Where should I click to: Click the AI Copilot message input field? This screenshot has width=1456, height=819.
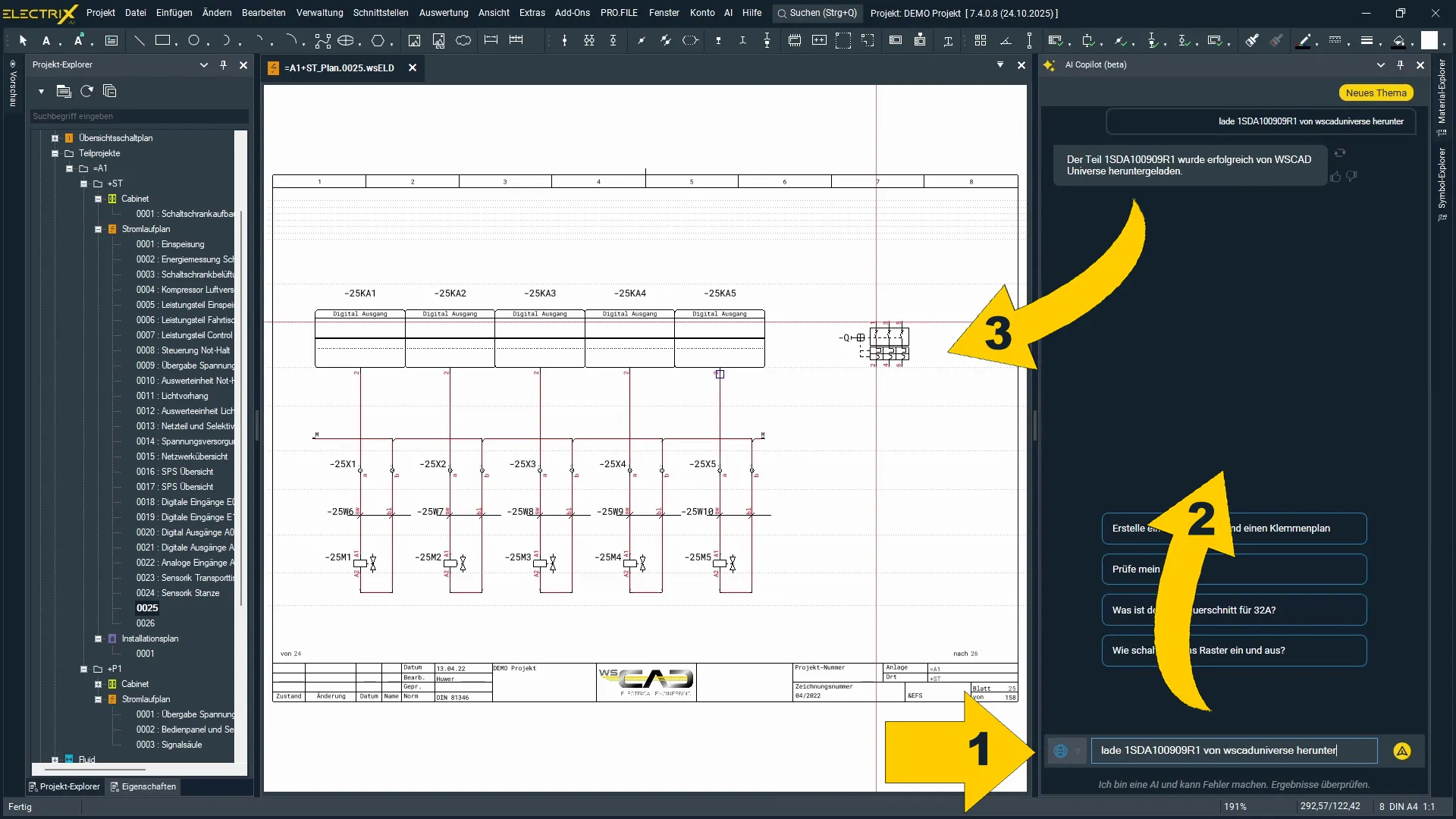1233,751
